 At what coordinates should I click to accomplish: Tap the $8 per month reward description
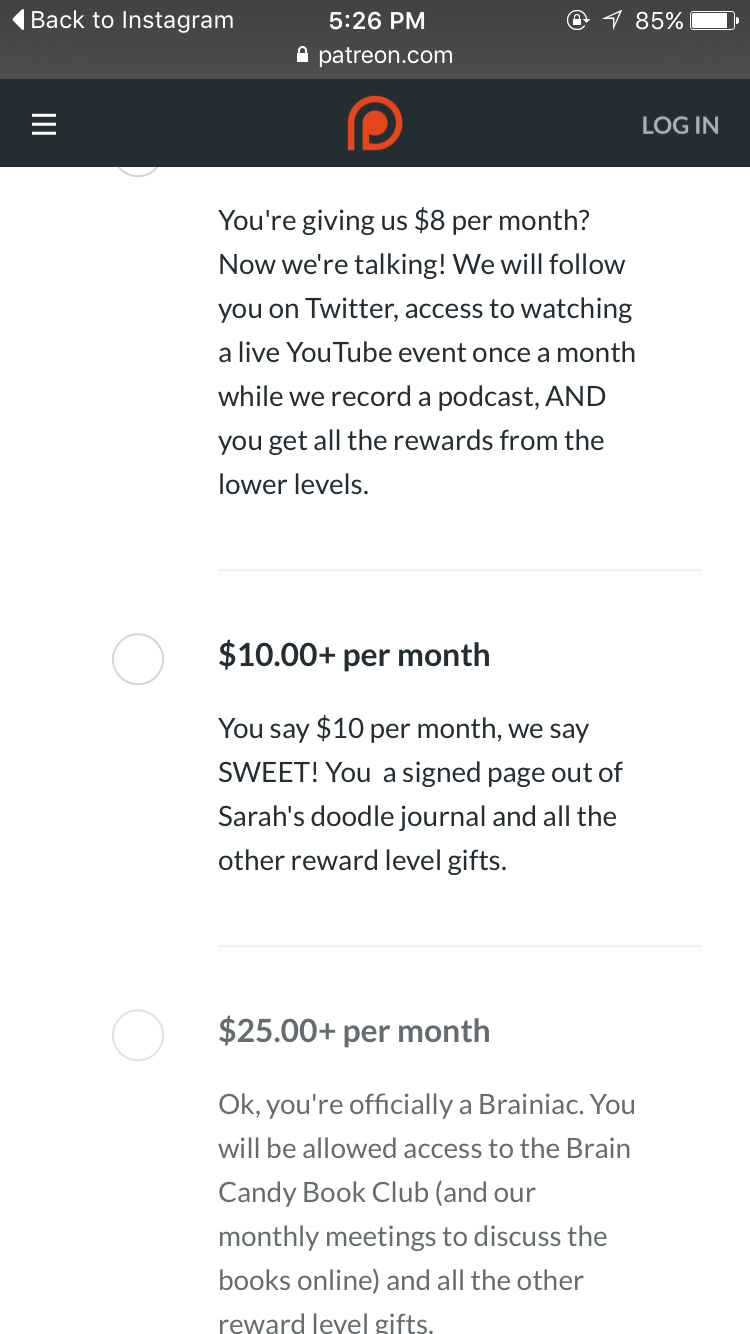click(x=427, y=352)
